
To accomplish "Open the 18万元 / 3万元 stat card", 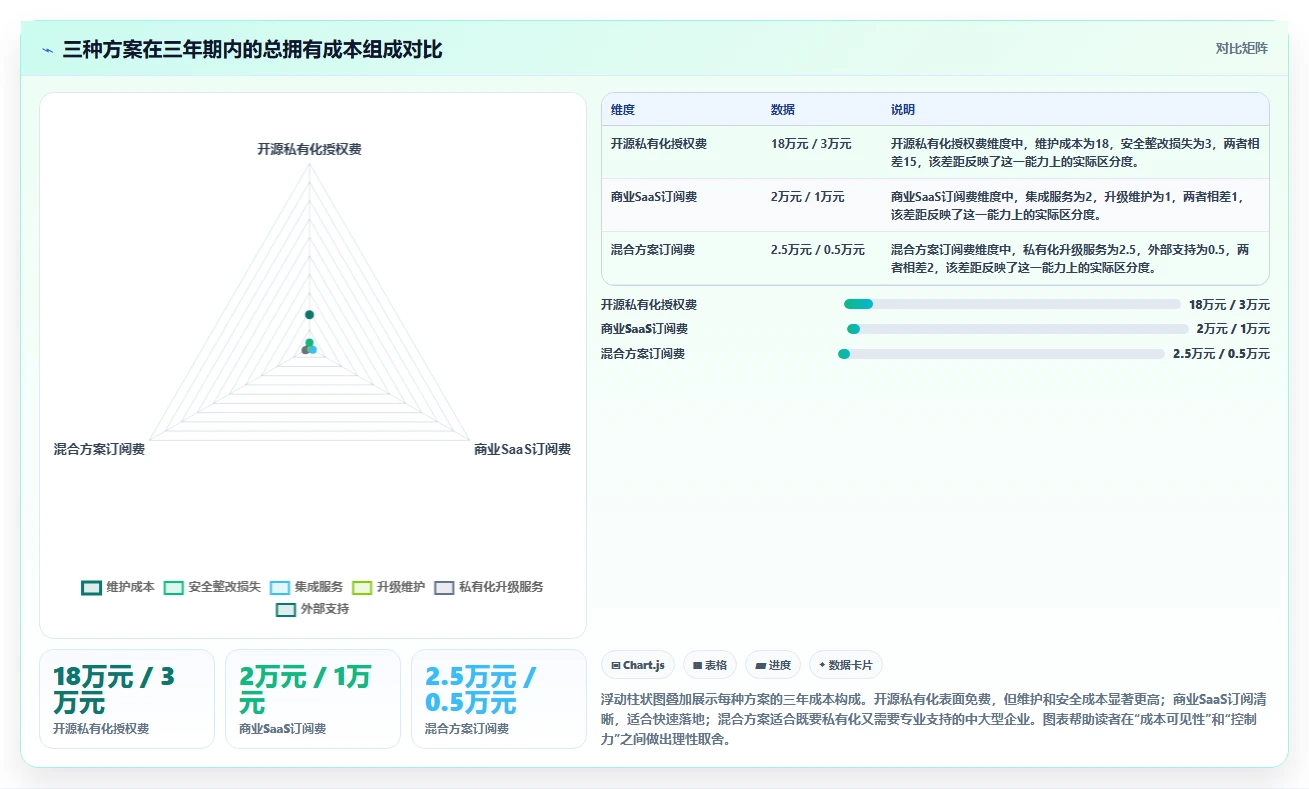I will [127, 699].
